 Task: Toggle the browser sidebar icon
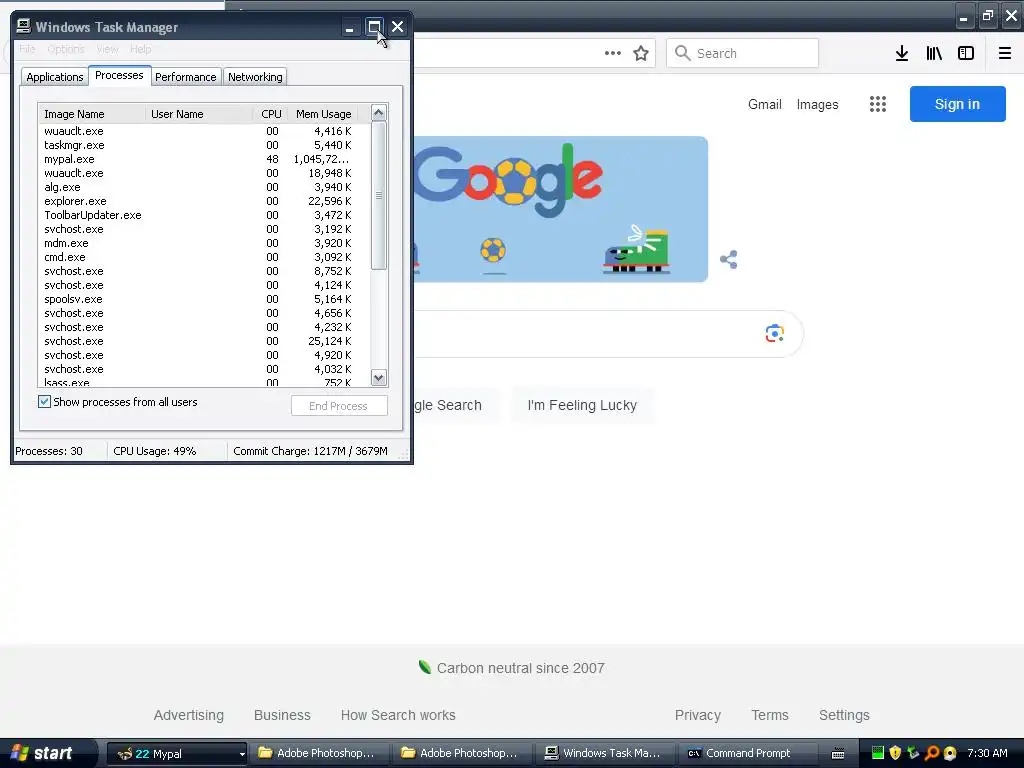pos(966,53)
